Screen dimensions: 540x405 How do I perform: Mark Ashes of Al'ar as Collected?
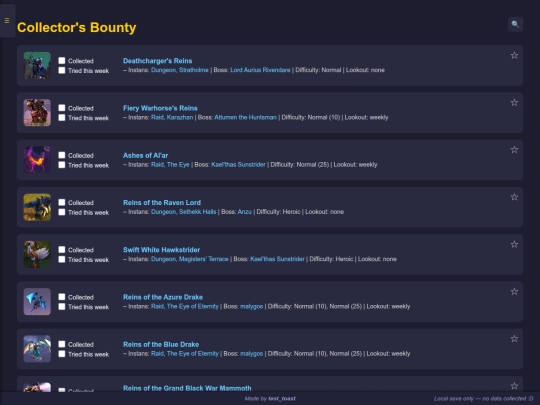tap(62, 155)
